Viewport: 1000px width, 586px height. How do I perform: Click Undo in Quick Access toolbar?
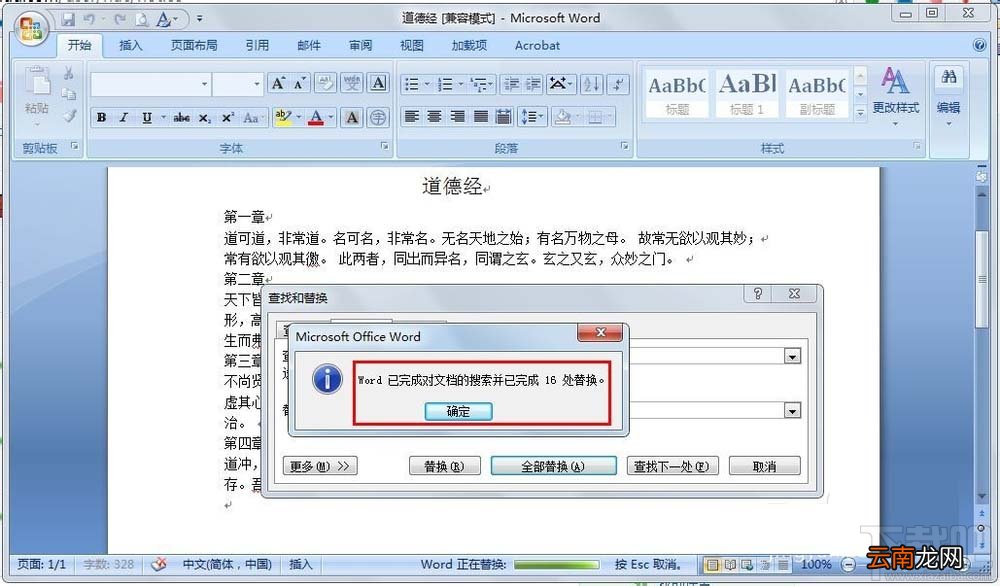coord(90,19)
